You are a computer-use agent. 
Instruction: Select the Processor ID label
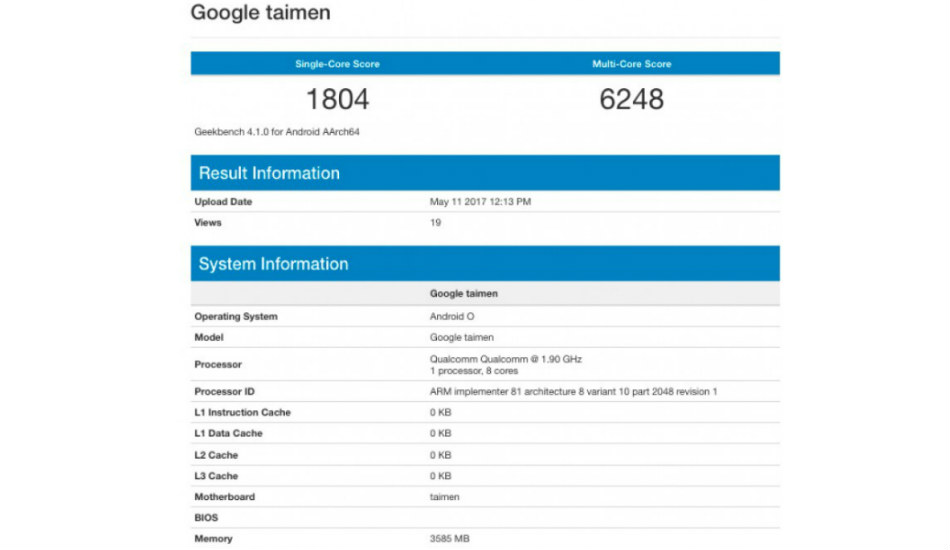point(224,392)
